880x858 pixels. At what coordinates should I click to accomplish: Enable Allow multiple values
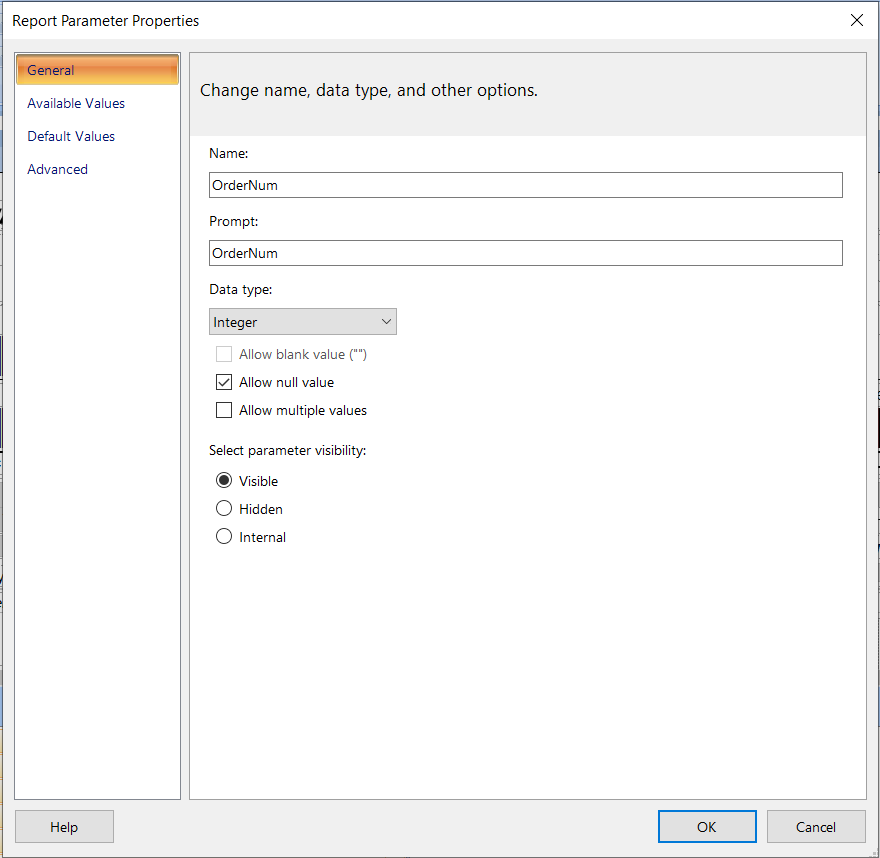(224, 410)
